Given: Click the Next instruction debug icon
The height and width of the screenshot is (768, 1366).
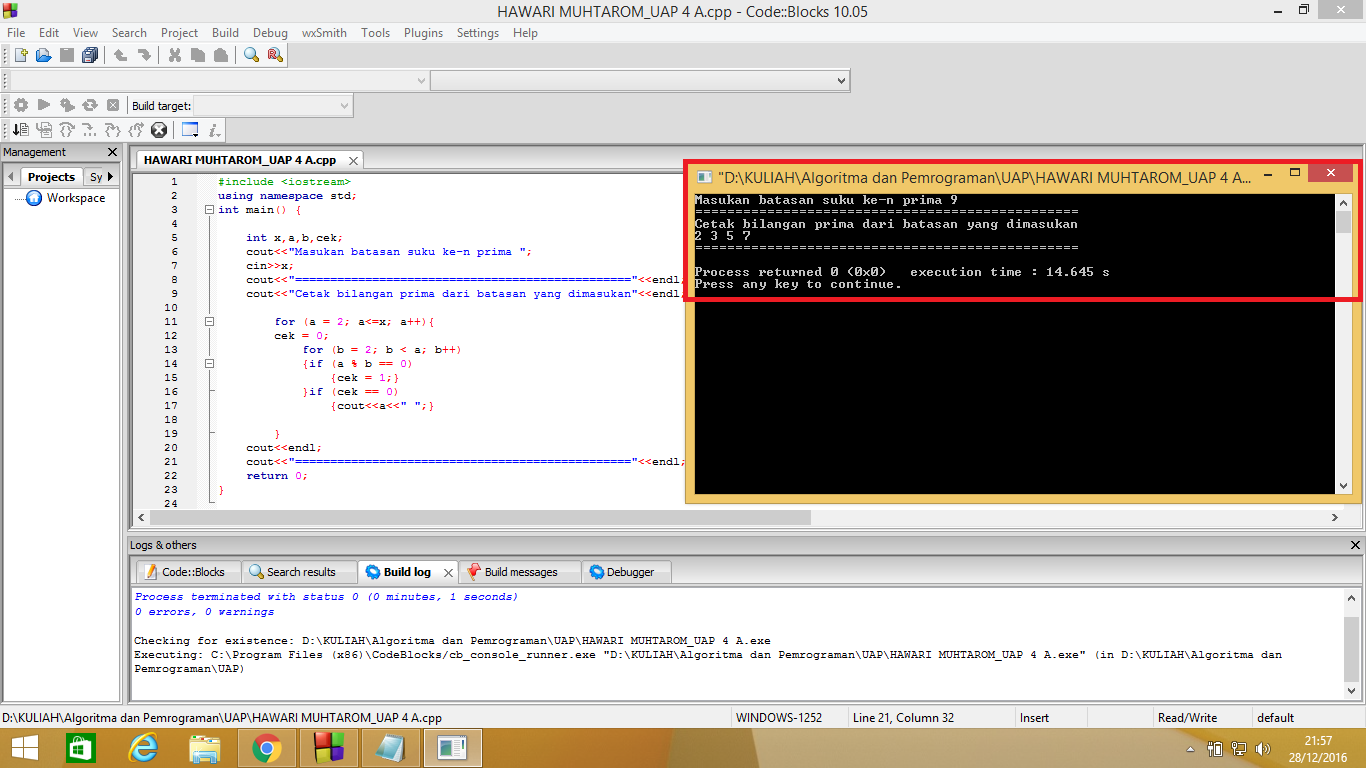Looking at the screenshot, I should pyautogui.click(x=66, y=130).
